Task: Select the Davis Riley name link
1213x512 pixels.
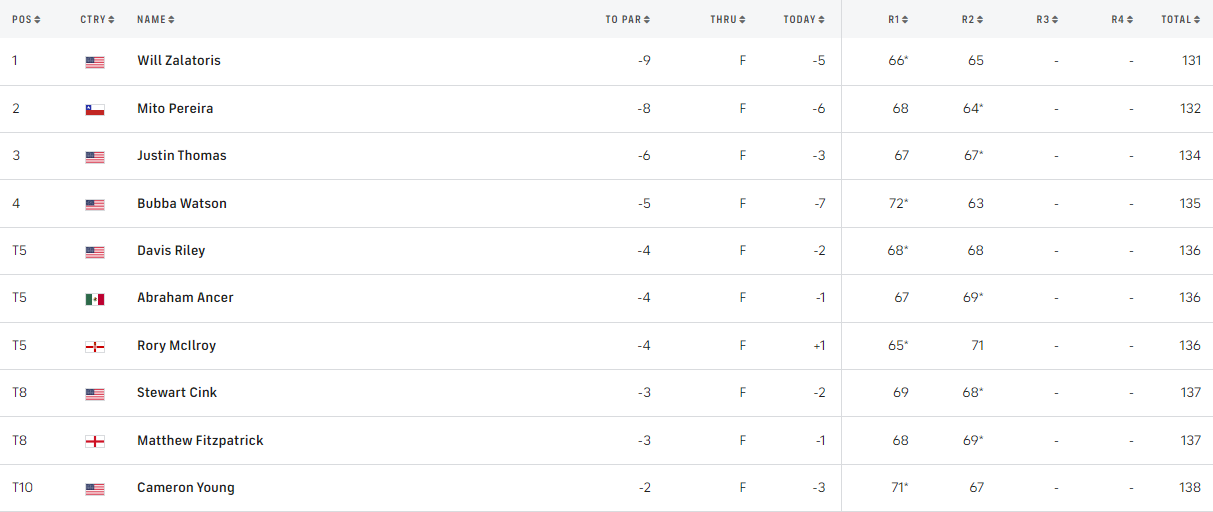Action: (171, 251)
